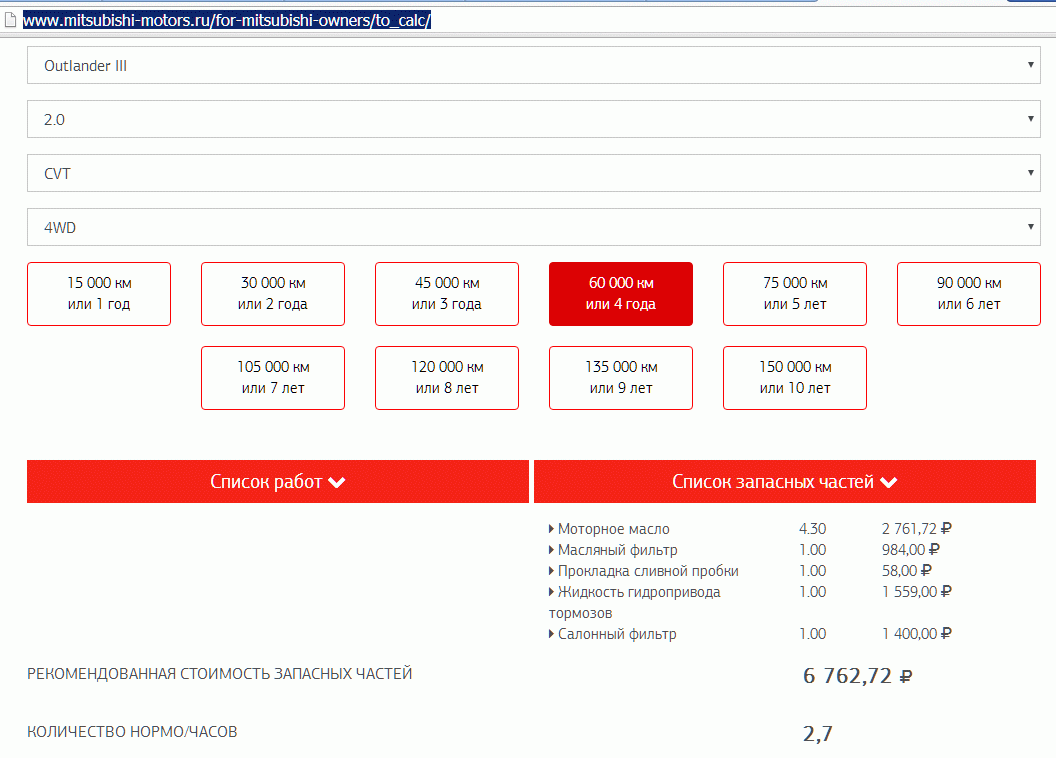
Task: Open the 4WD drive type dropdown
Action: pyautogui.click(x=533, y=227)
